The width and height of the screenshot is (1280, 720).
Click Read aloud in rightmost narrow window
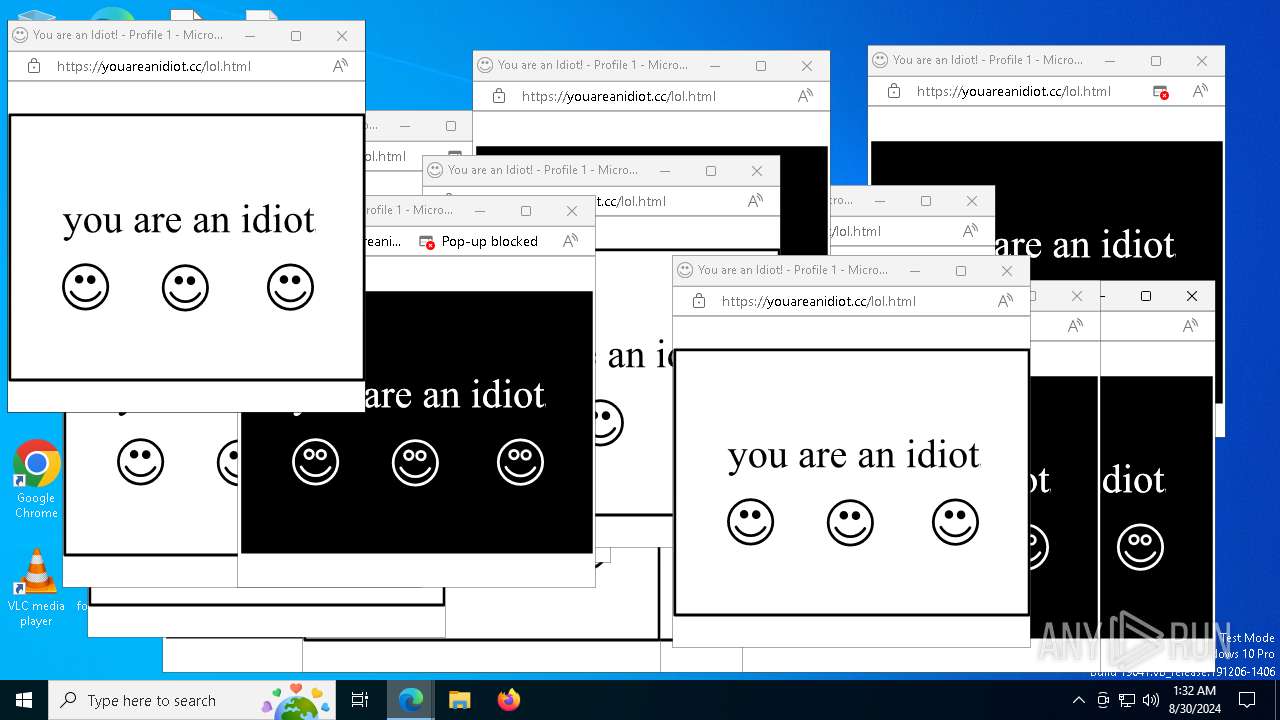[1190, 326]
